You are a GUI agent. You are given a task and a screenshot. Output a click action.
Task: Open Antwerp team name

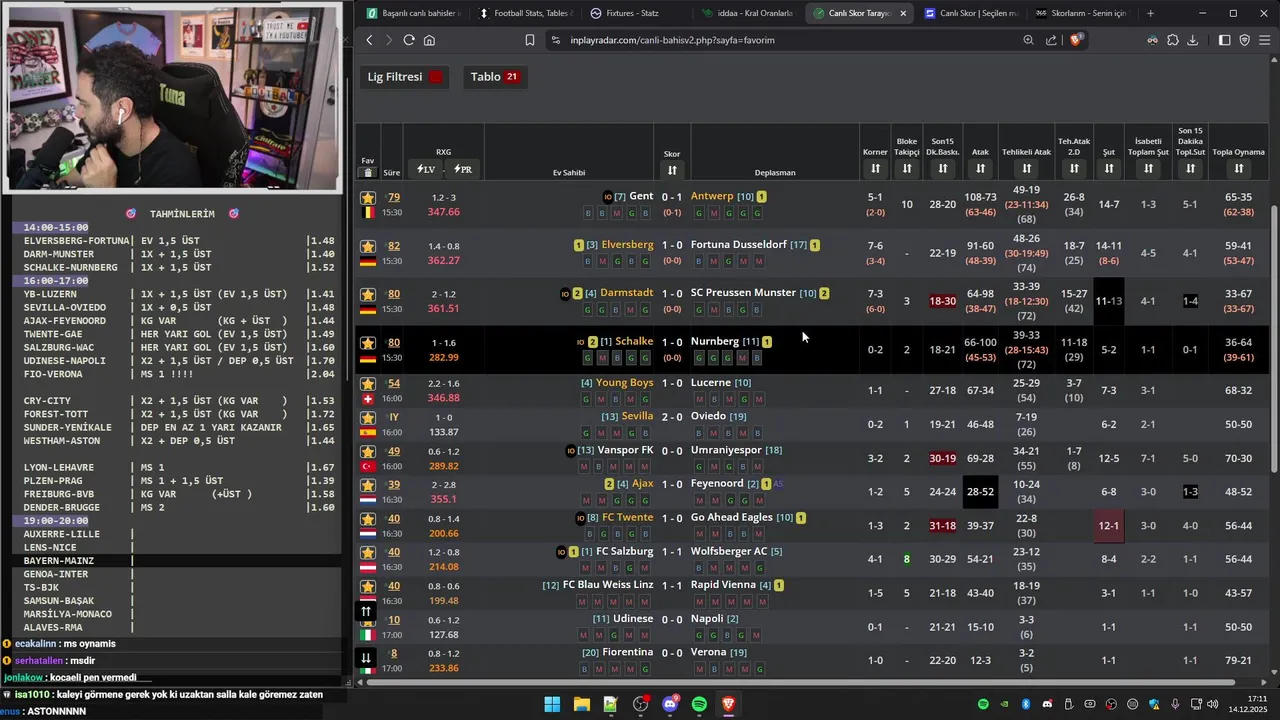coord(712,196)
